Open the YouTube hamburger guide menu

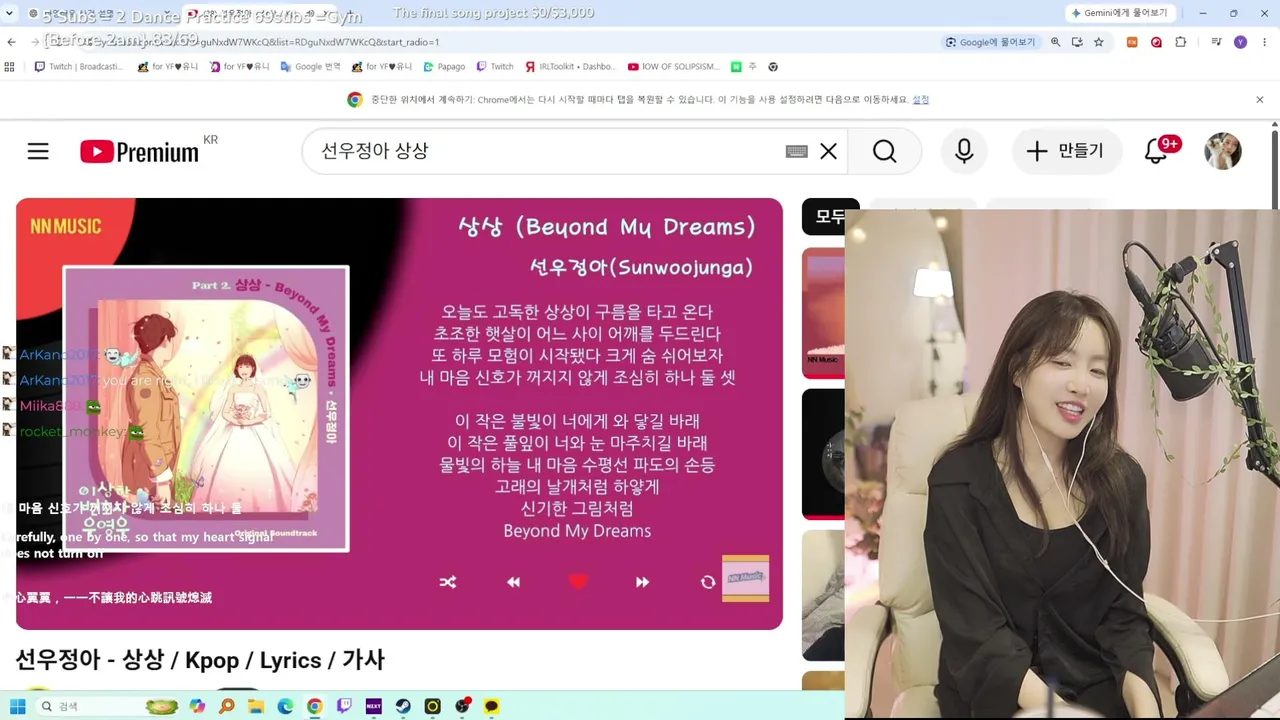coord(38,151)
